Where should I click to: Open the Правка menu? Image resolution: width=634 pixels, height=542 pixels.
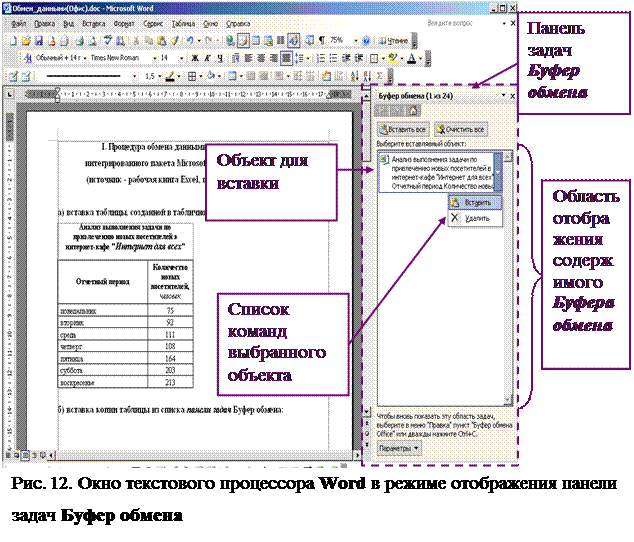point(44,23)
